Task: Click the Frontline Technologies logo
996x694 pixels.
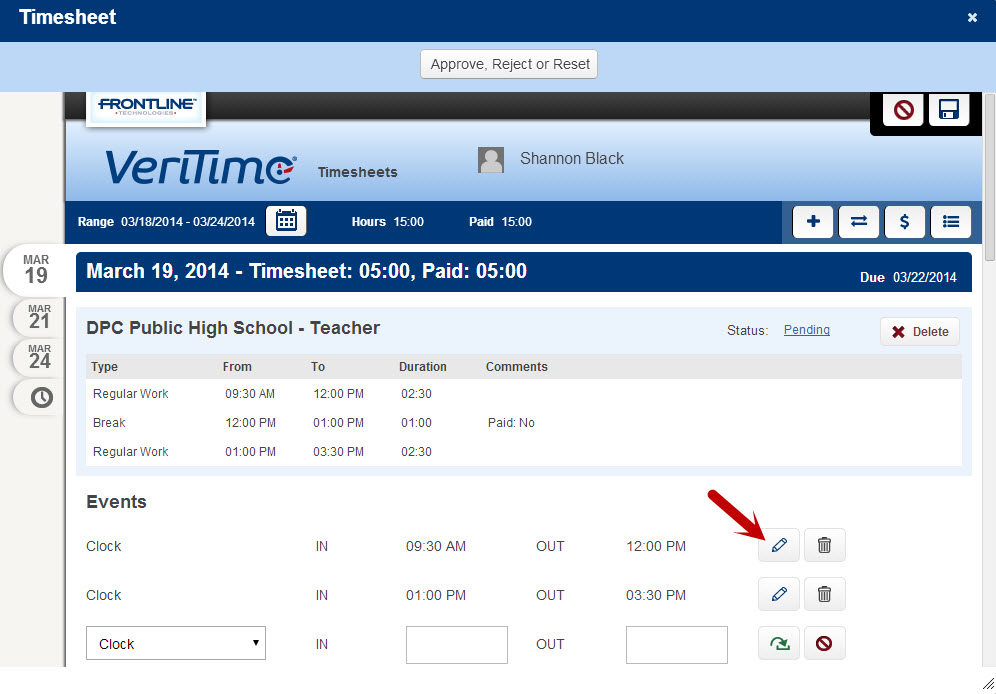Action: click(146, 107)
